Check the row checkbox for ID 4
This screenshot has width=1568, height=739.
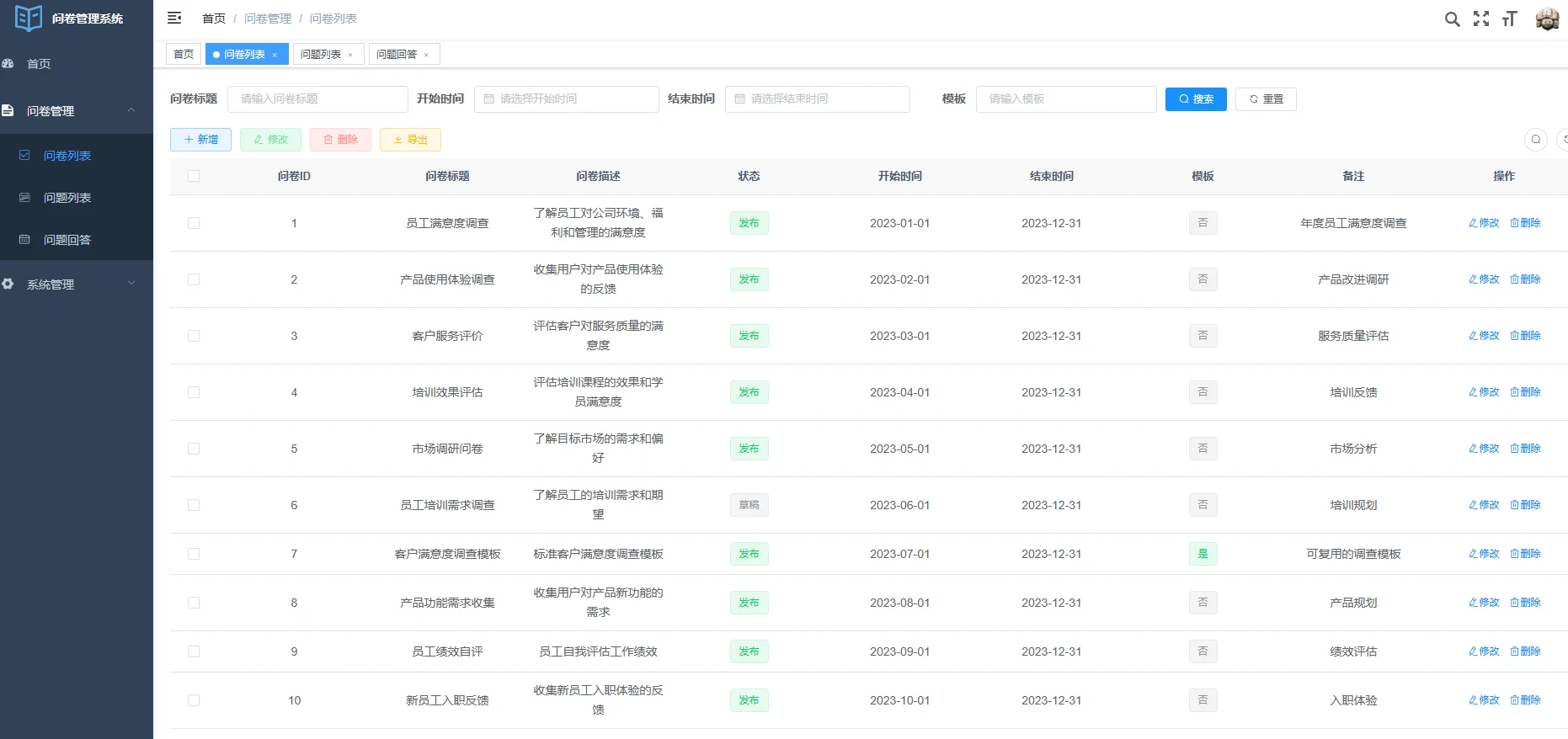click(194, 392)
